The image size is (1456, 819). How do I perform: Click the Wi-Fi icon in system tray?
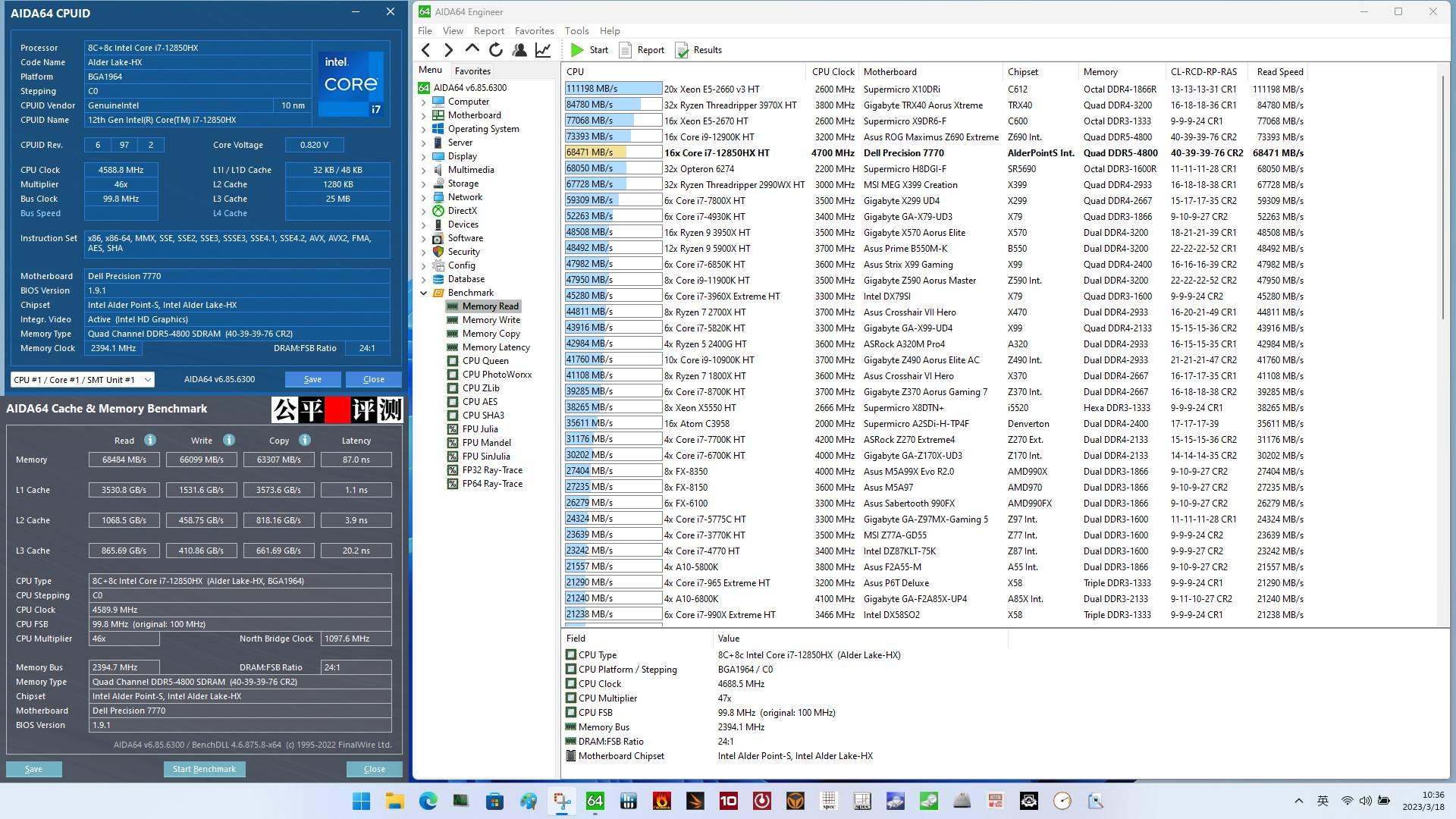tap(1347, 801)
